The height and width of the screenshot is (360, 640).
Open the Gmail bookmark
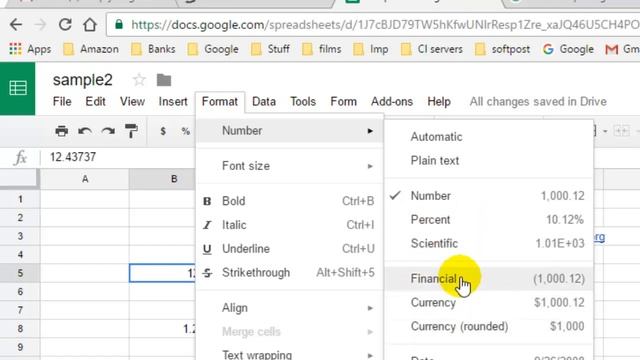tap(622, 49)
